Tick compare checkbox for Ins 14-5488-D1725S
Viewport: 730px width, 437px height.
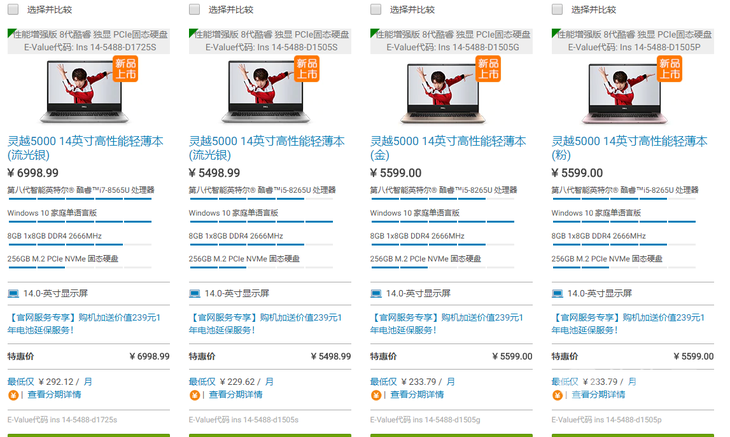click(x=13, y=9)
